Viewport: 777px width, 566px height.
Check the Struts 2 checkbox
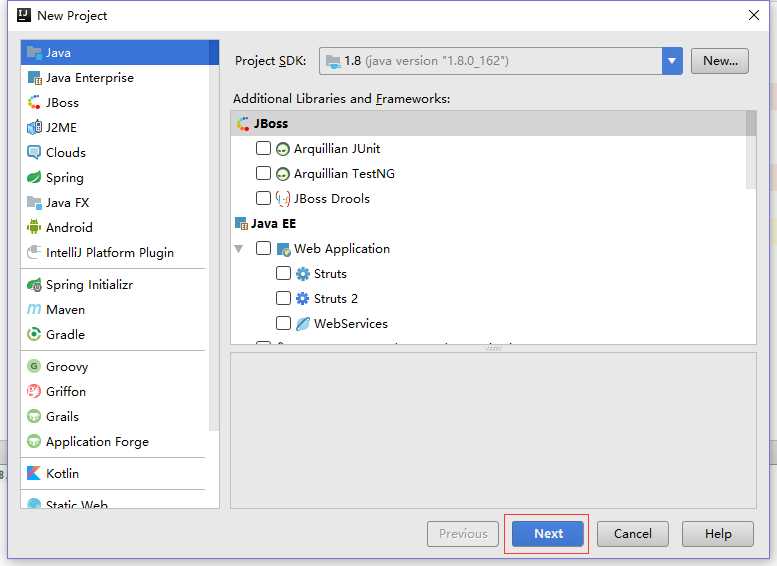pos(283,298)
